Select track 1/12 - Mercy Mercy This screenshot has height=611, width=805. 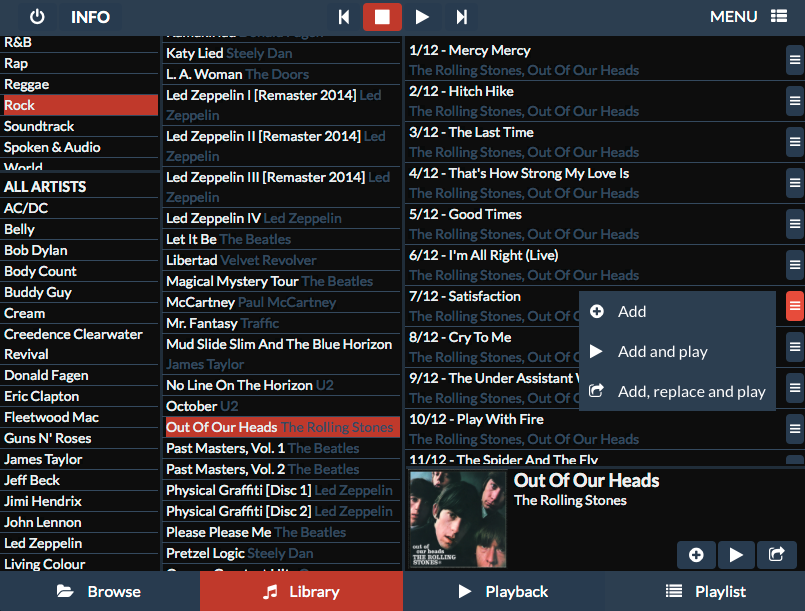click(595, 60)
